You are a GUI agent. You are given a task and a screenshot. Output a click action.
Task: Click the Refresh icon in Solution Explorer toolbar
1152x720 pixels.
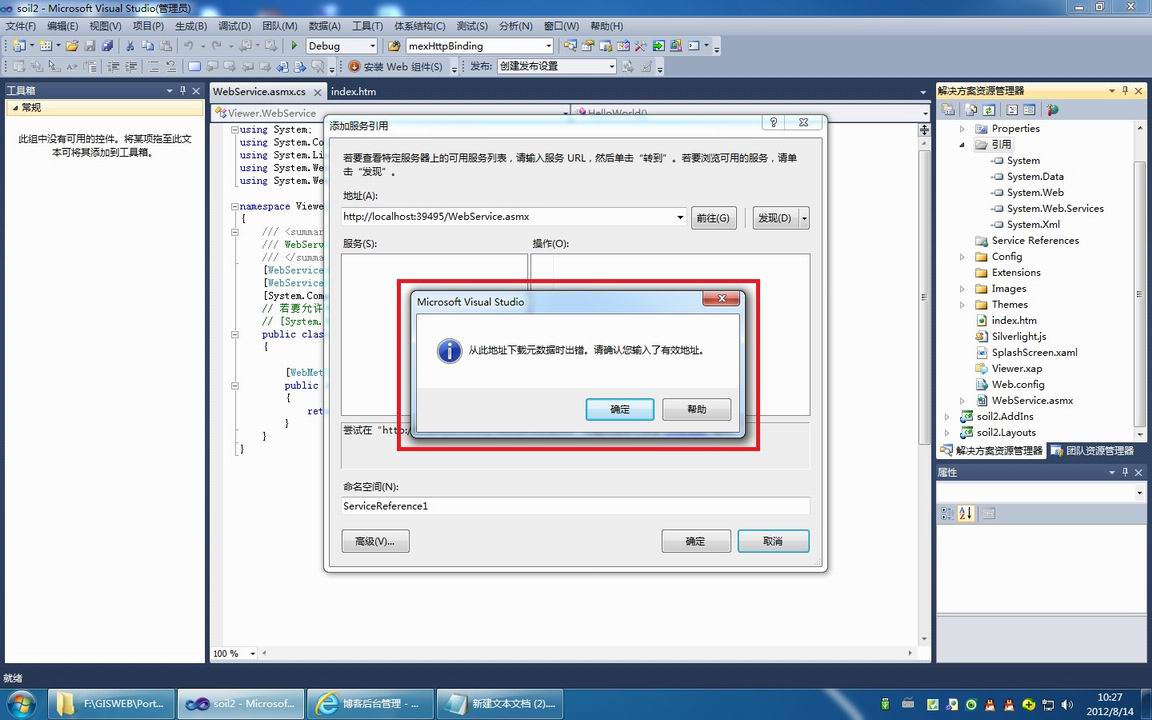click(989, 109)
